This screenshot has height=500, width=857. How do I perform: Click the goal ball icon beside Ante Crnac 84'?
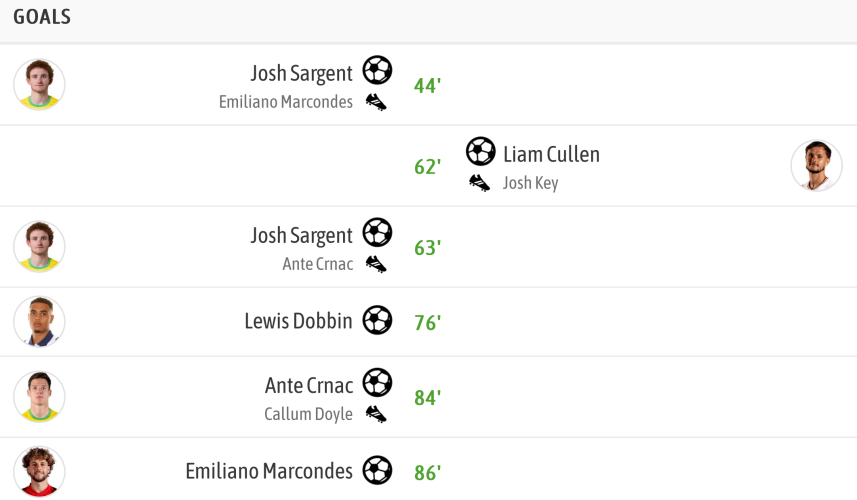click(x=377, y=383)
